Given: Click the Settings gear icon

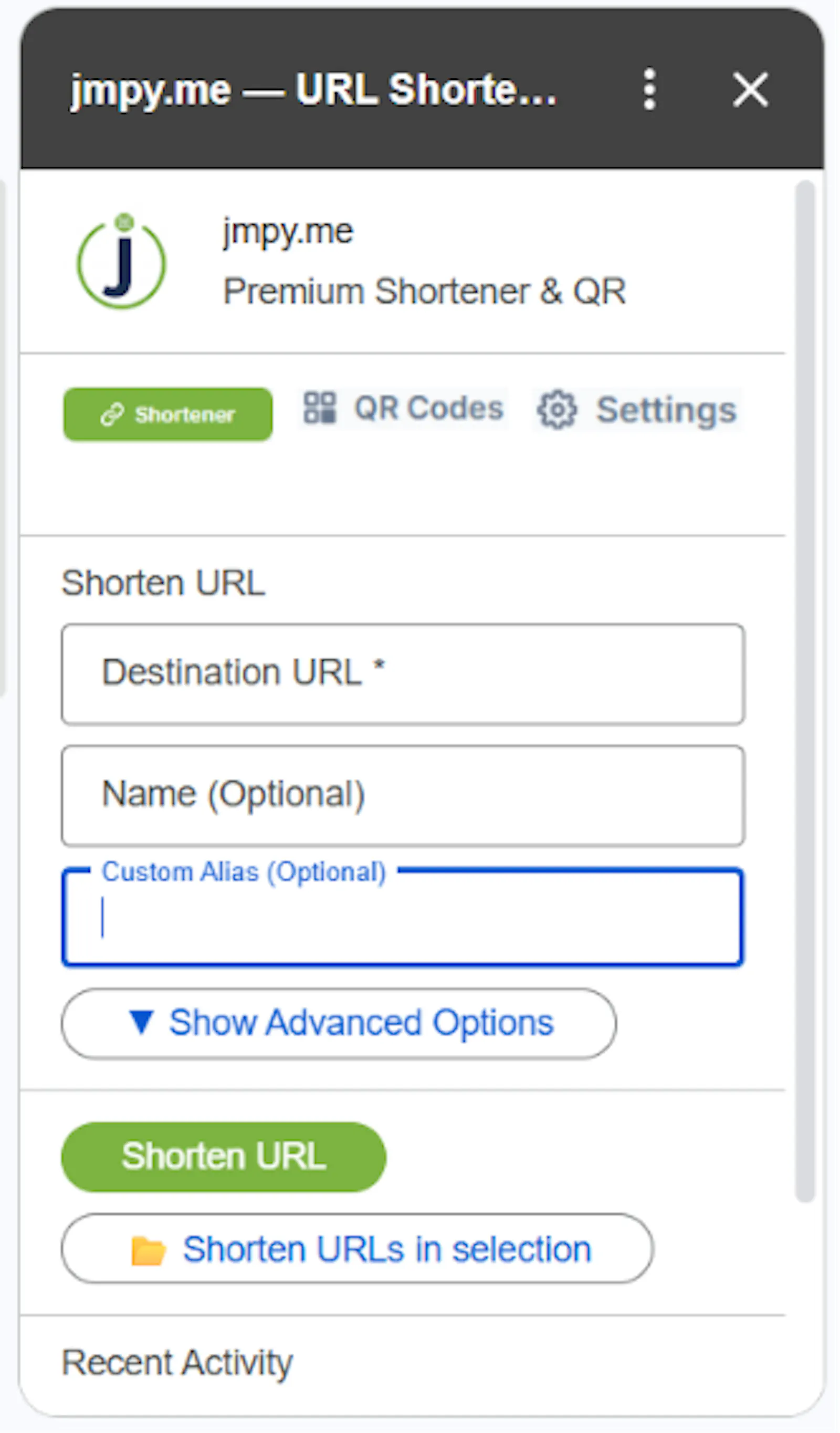Looking at the screenshot, I should (557, 409).
